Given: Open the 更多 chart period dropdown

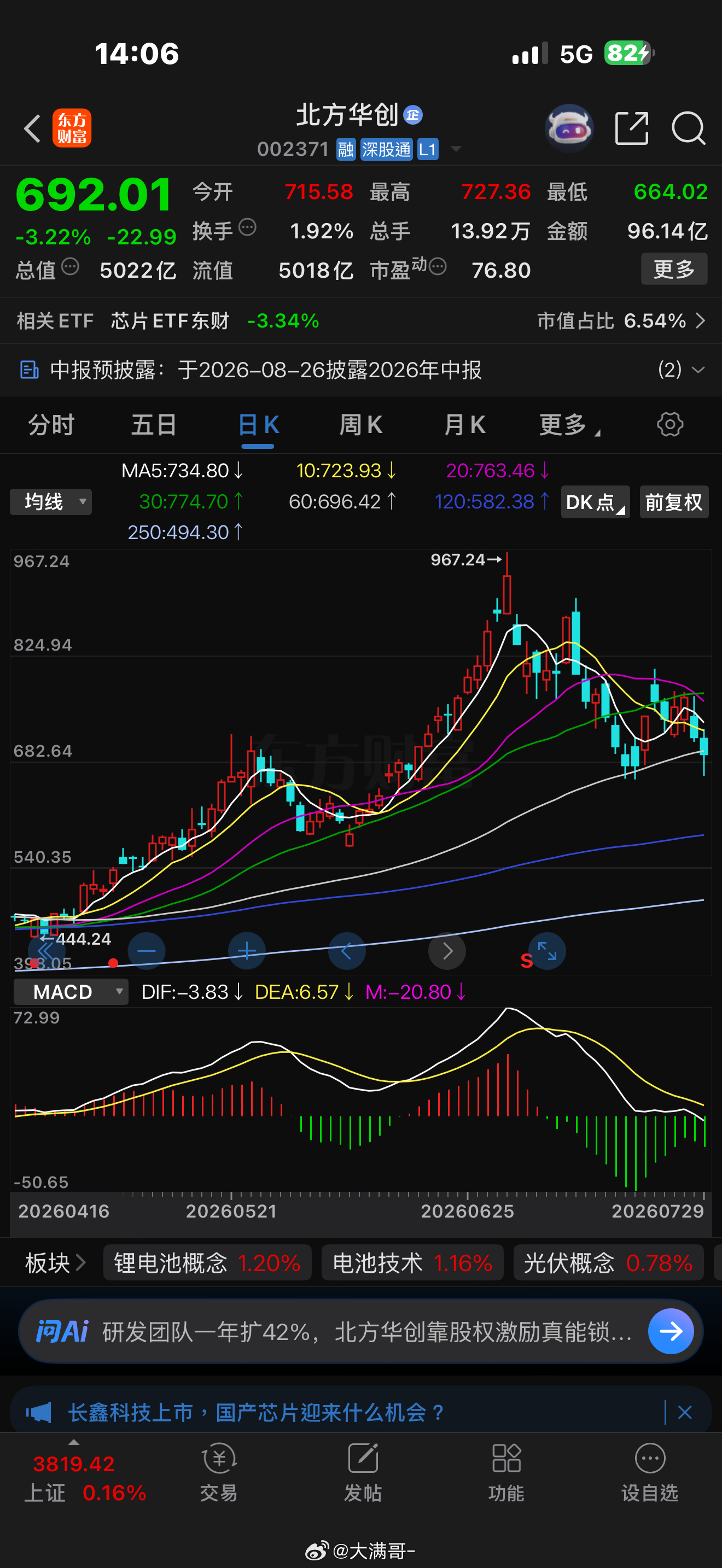Looking at the screenshot, I should click(569, 424).
